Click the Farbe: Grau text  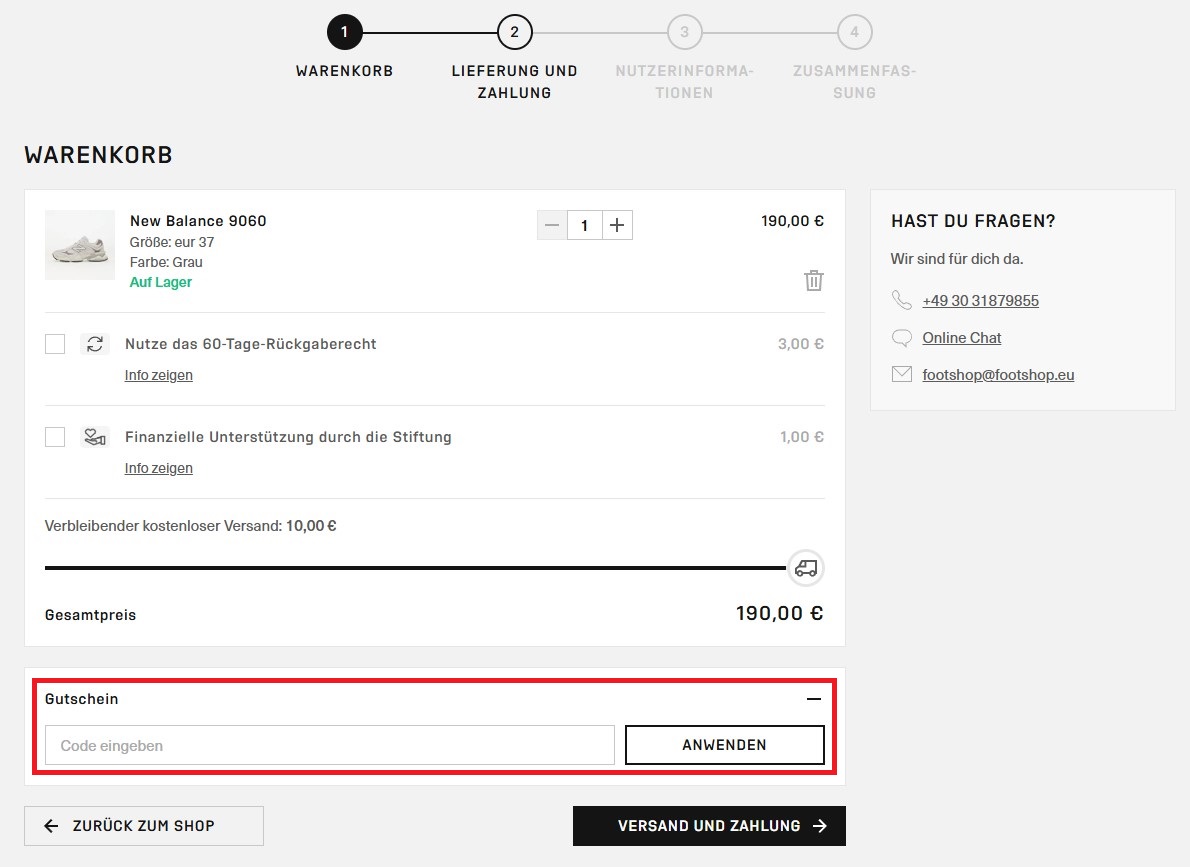(x=166, y=262)
